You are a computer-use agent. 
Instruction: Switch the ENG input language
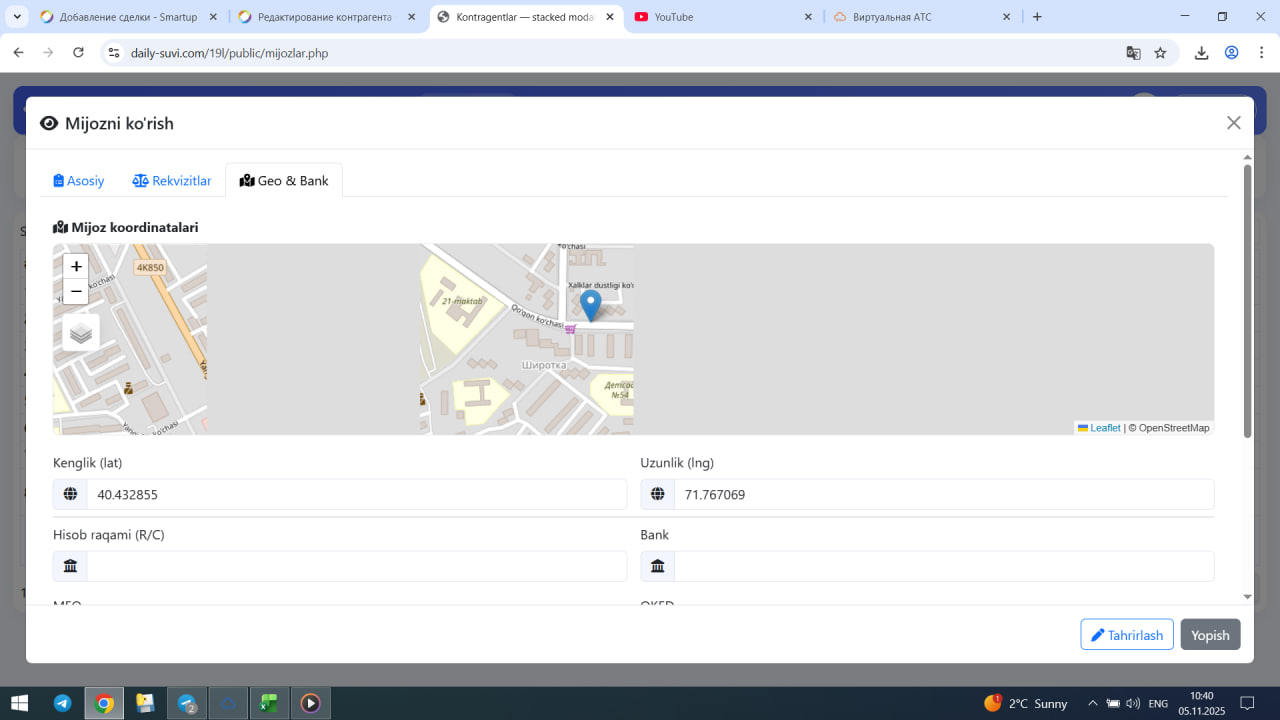[x=1158, y=703]
